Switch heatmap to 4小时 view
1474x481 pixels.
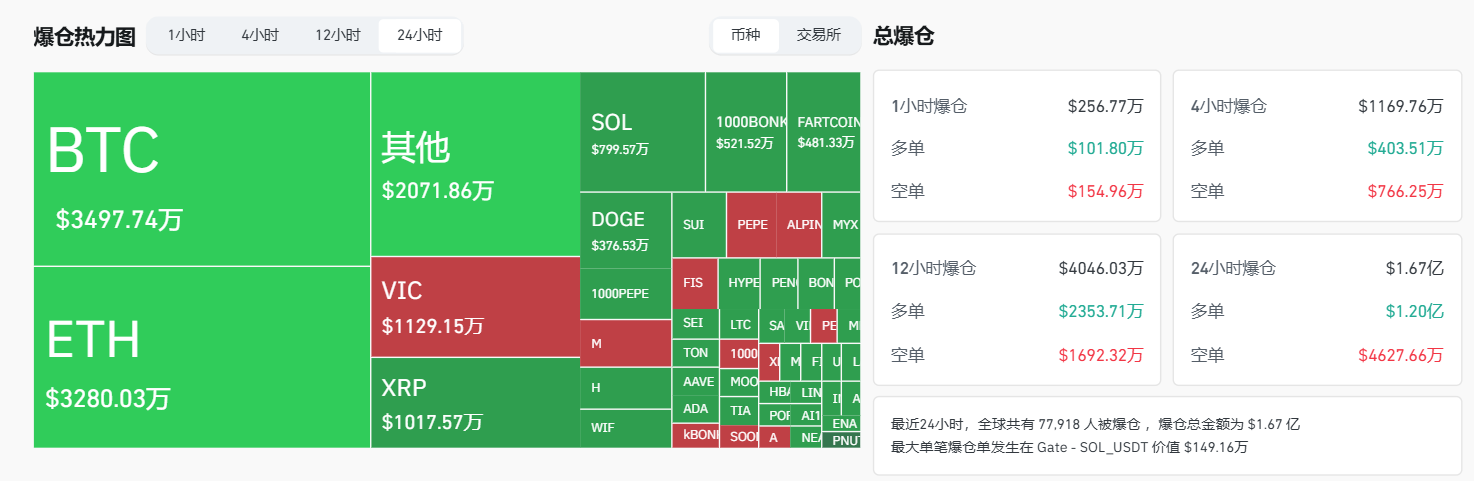click(260, 36)
